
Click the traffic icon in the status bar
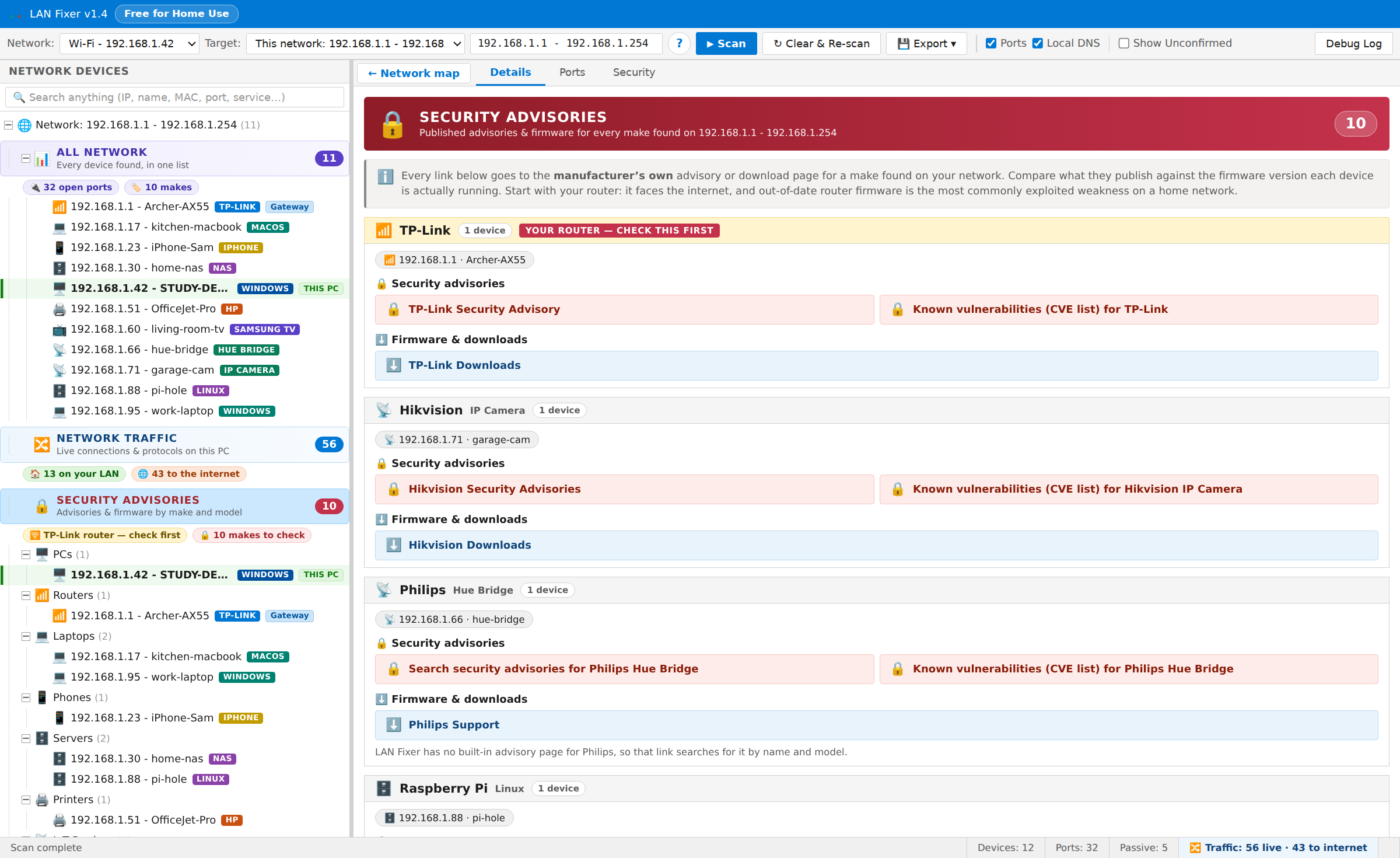click(x=1195, y=848)
